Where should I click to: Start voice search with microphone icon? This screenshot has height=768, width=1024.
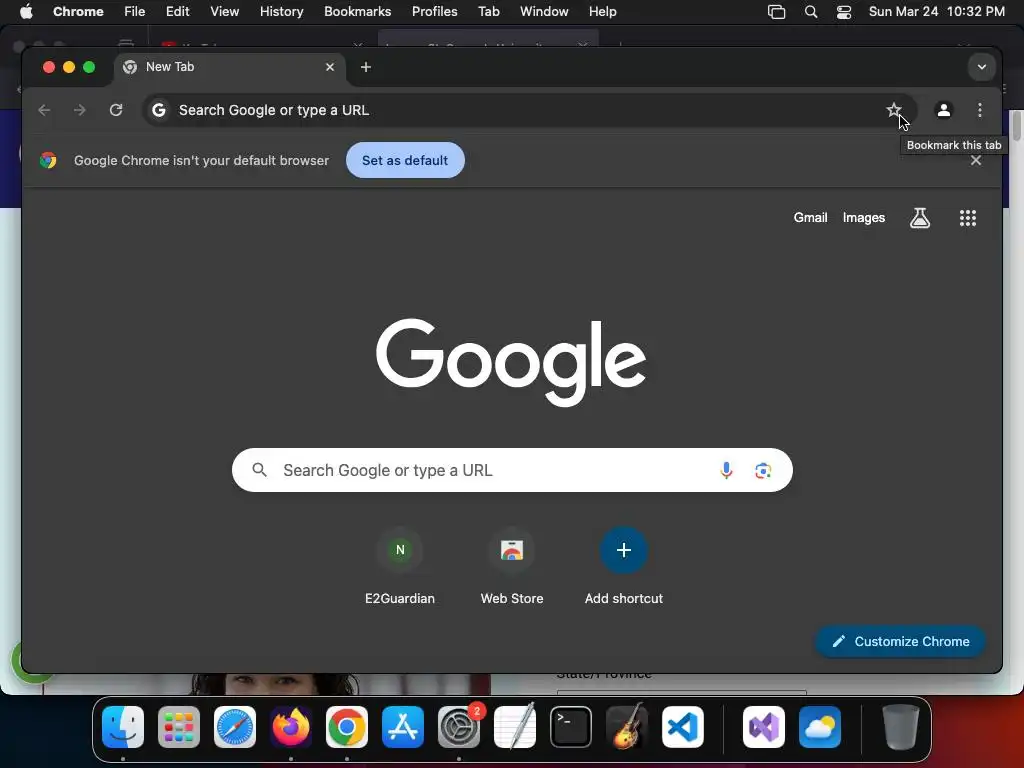click(726, 470)
